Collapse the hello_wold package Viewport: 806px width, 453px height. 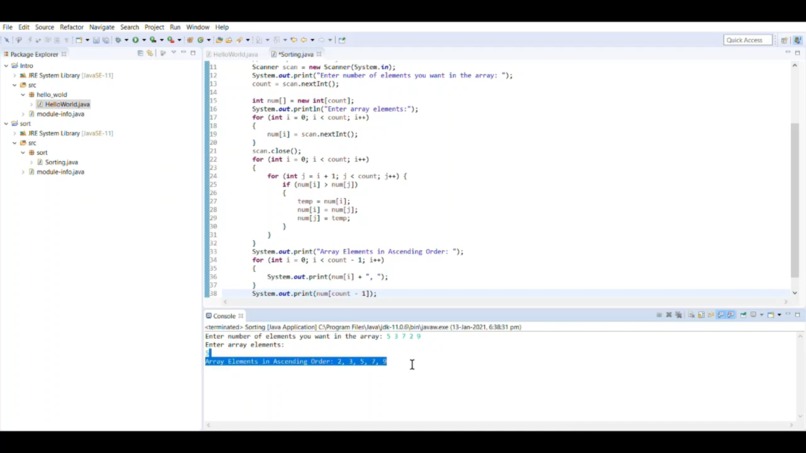pyautogui.click(x=23, y=95)
